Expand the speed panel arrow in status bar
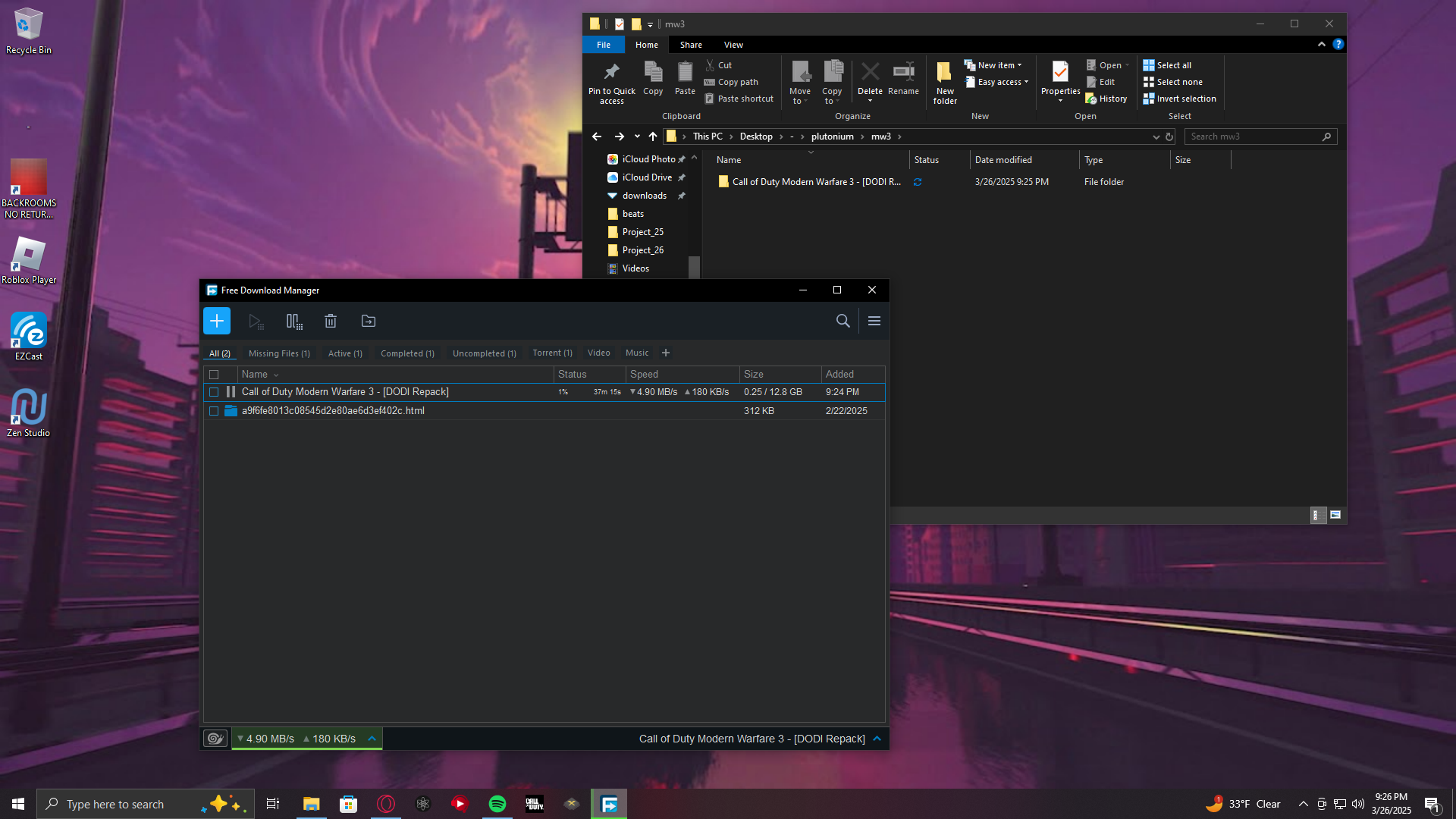 click(372, 739)
